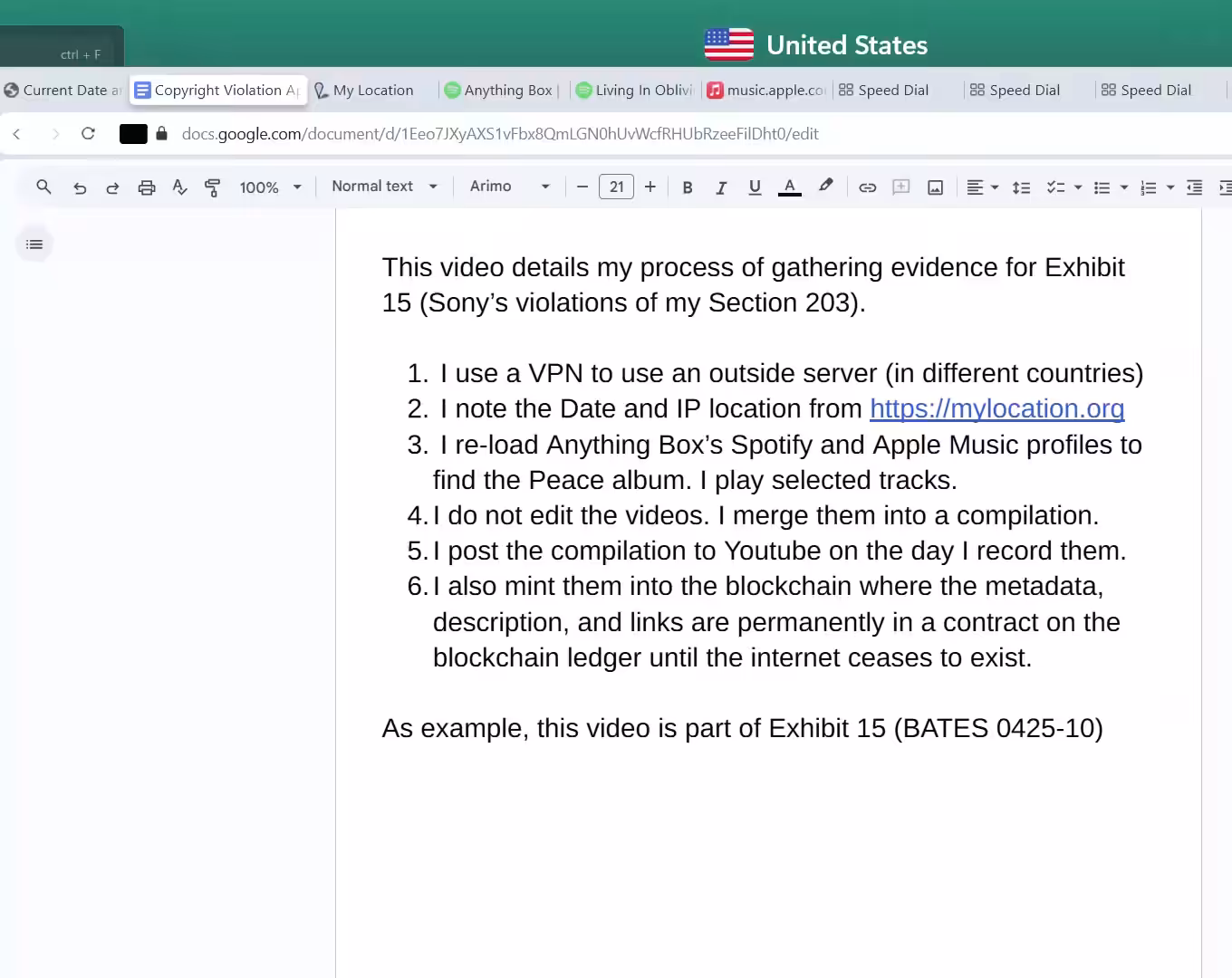
Task: Click the search menus magnifier icon
Action: pyautogui.click(x=43, y=187)
